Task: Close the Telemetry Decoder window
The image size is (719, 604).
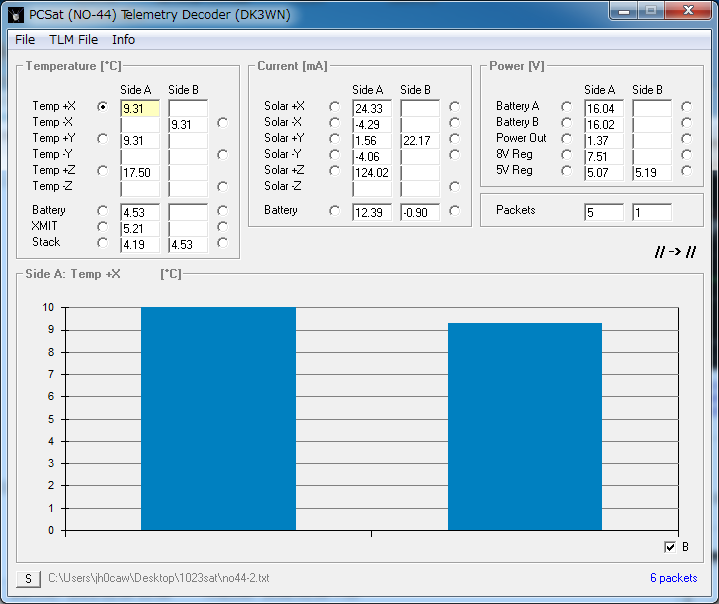Action: 687,10
